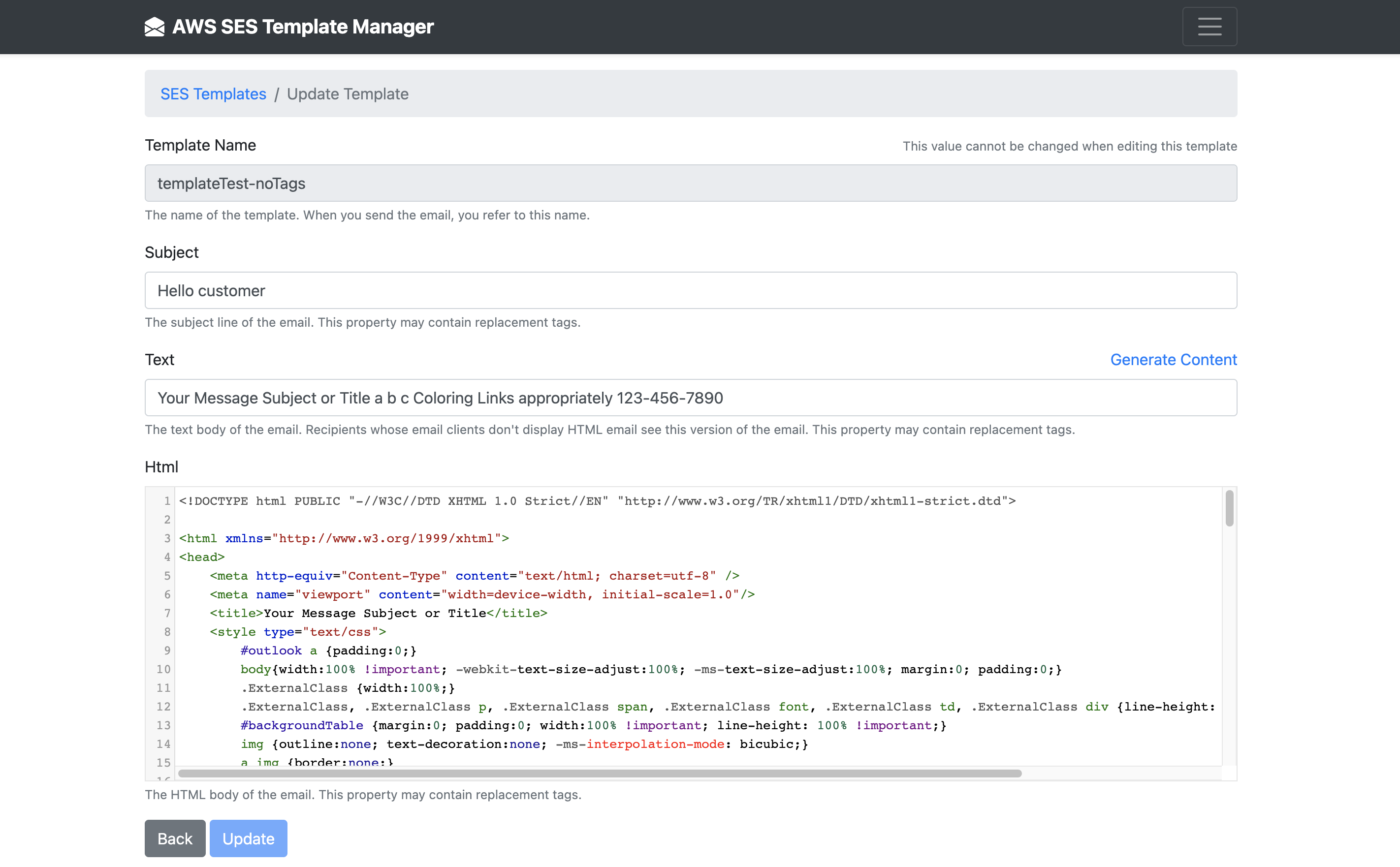The height and width of the screenshot is (867, 1400).
Task: Click line number 1 in editor gutter
Action: pos(167,501)
